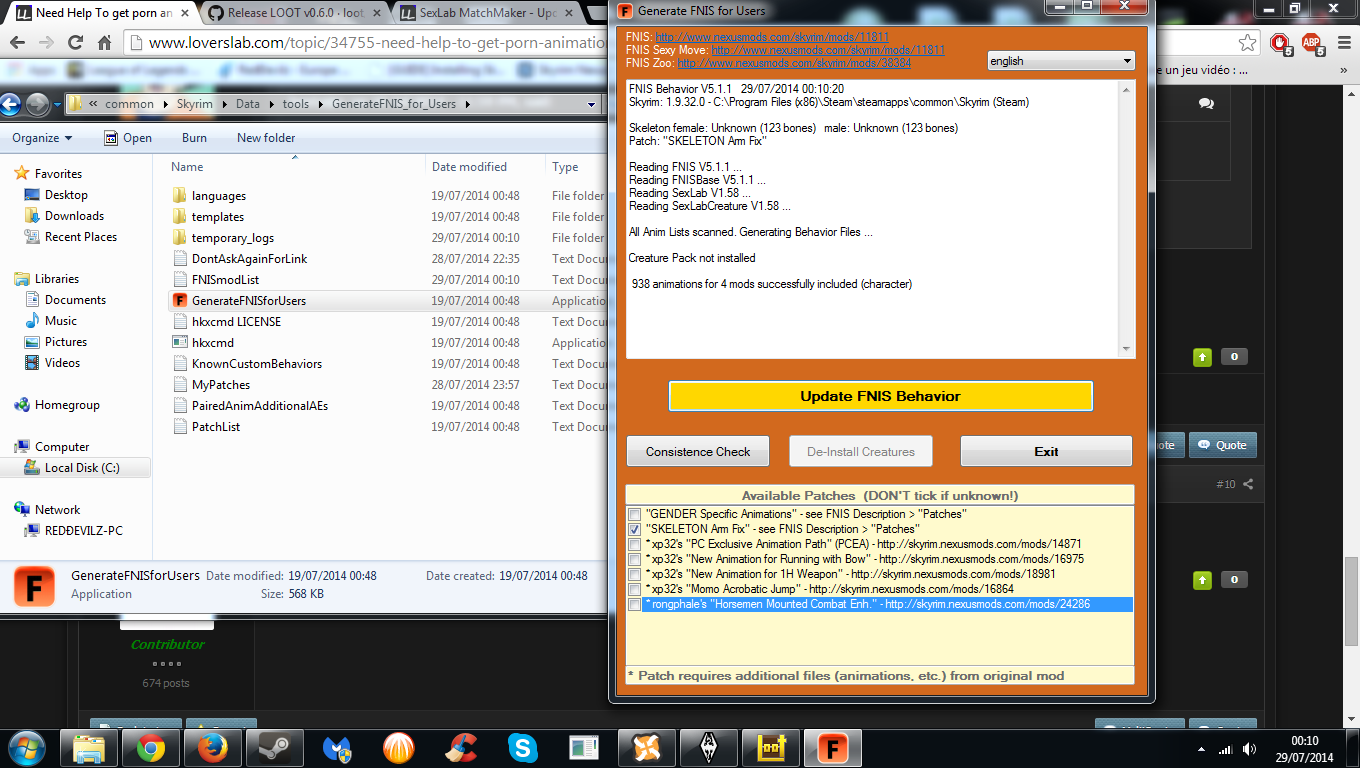Viewport: 1361px width, 768px height.
Task: Click the Chrome address bar URL
Action: tap(380, 43)
